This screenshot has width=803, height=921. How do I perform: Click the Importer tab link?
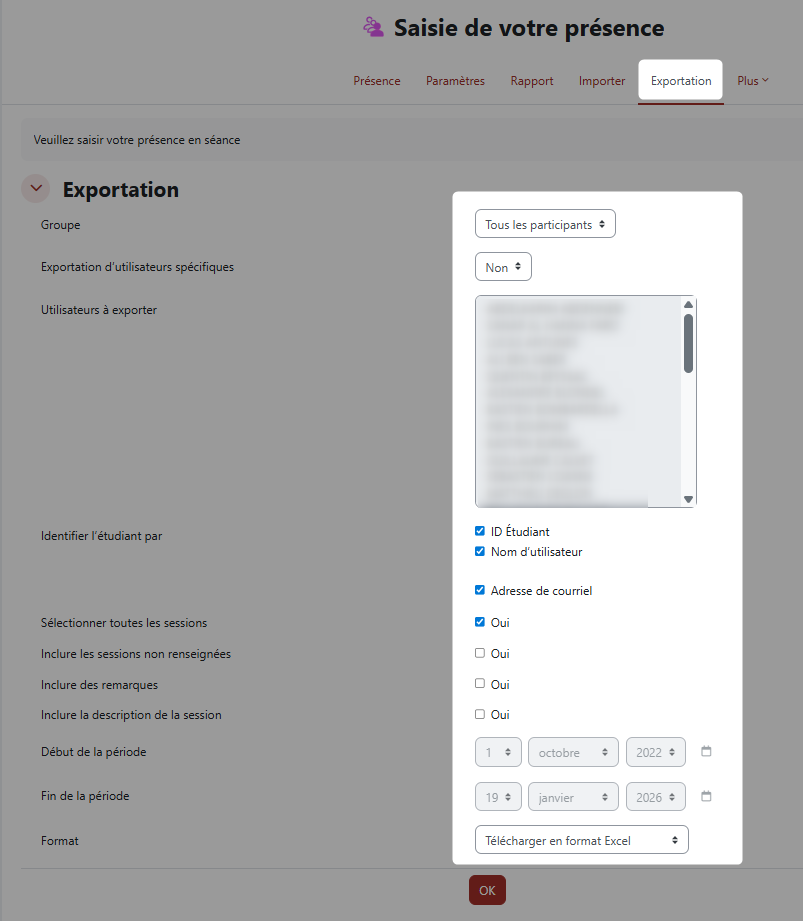pos(602,81)
